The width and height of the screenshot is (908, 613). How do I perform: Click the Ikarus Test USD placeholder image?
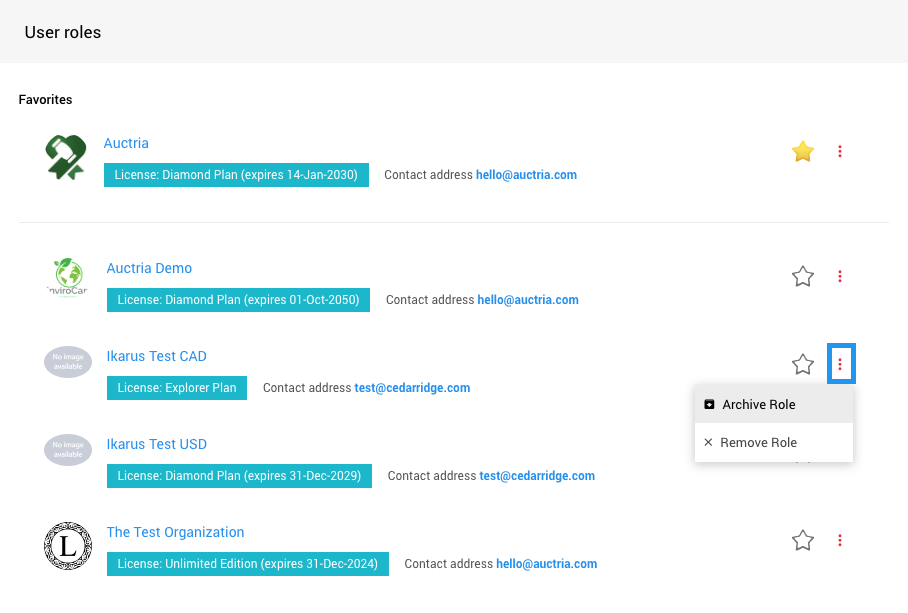[68, 450]
